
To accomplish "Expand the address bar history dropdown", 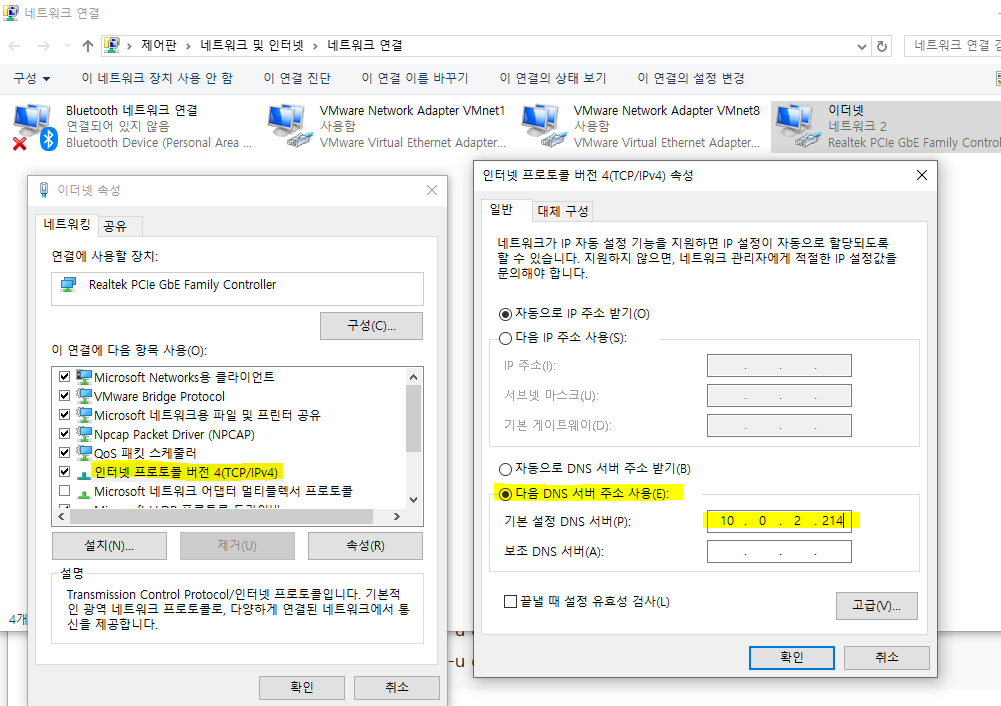I will pos(861,46).
